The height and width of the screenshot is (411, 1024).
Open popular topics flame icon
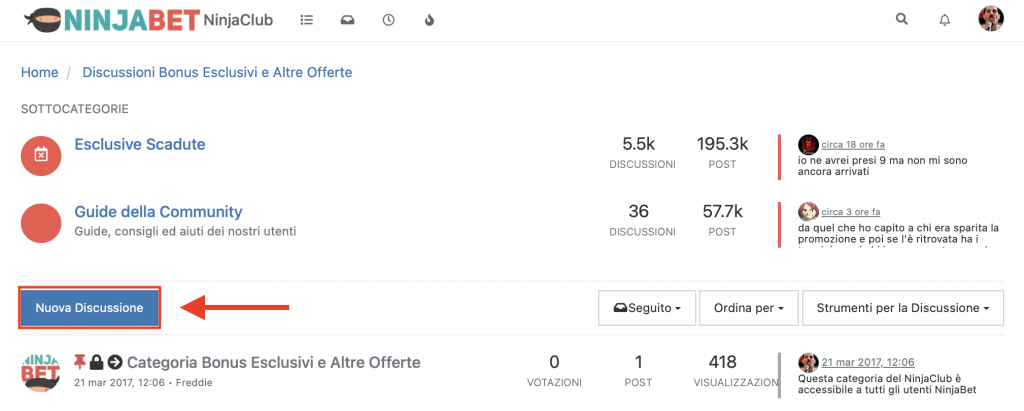(x=429, y=19)
